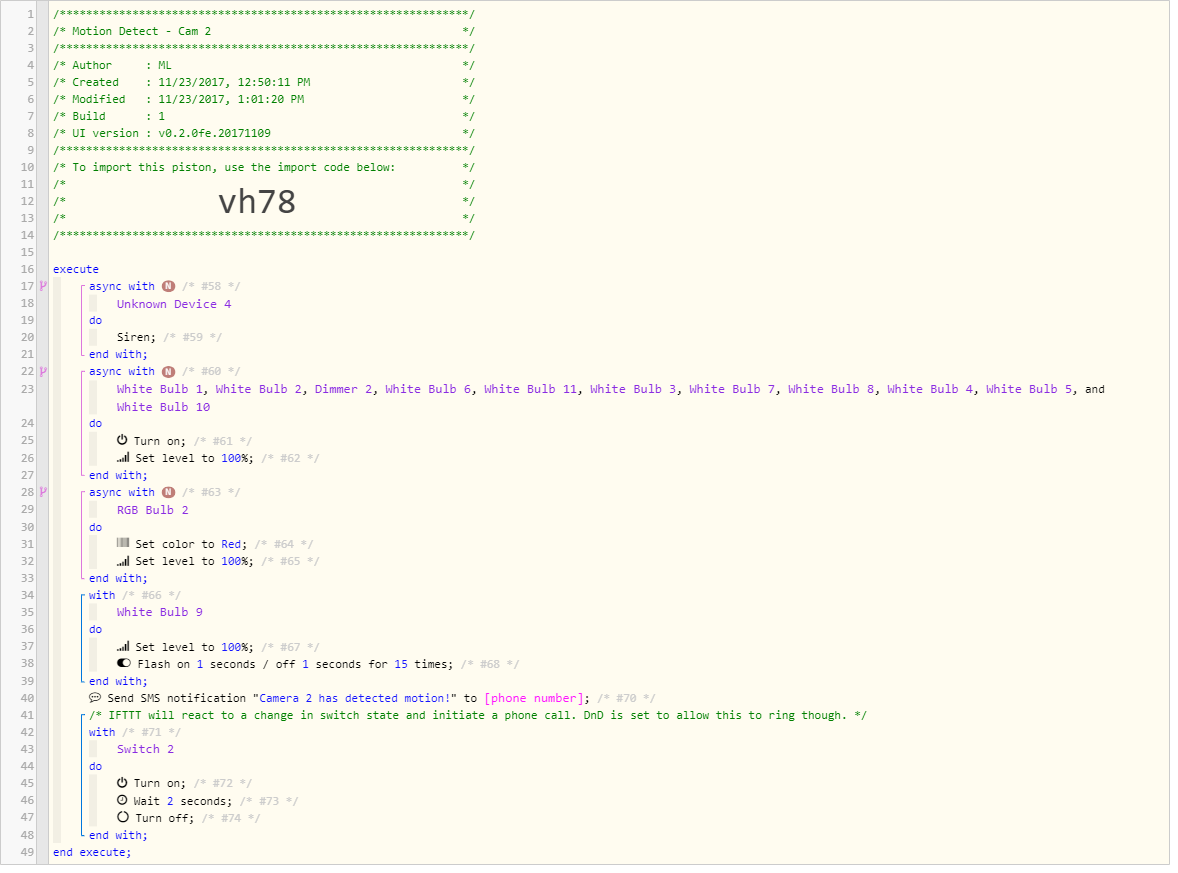Click the Siren; statement
This screenshot has height=873, width=1178.
[136, 337]
